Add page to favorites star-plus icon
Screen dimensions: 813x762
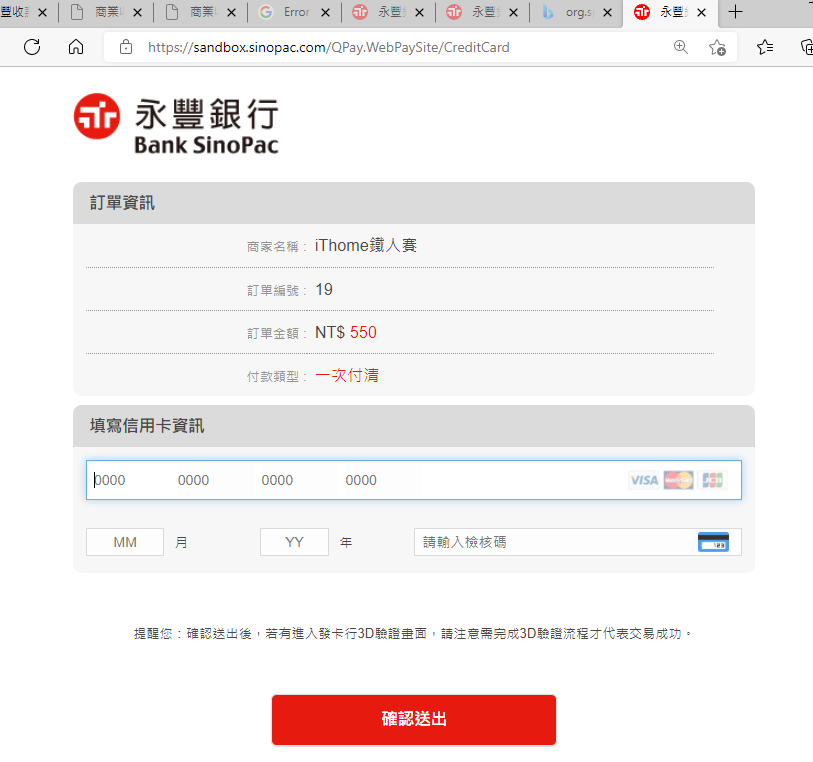[x=718, y=47]
